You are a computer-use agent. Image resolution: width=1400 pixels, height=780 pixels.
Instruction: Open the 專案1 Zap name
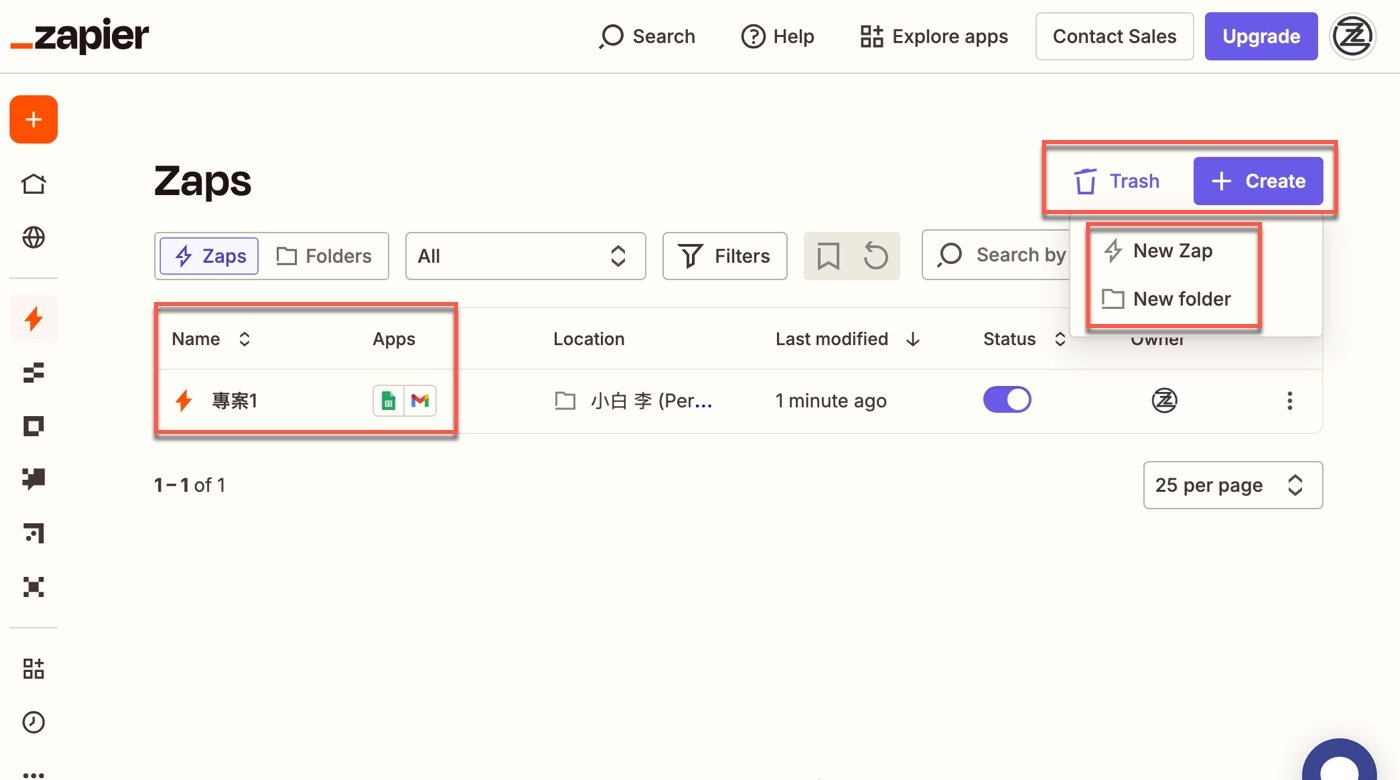click(x=234, y=401)
